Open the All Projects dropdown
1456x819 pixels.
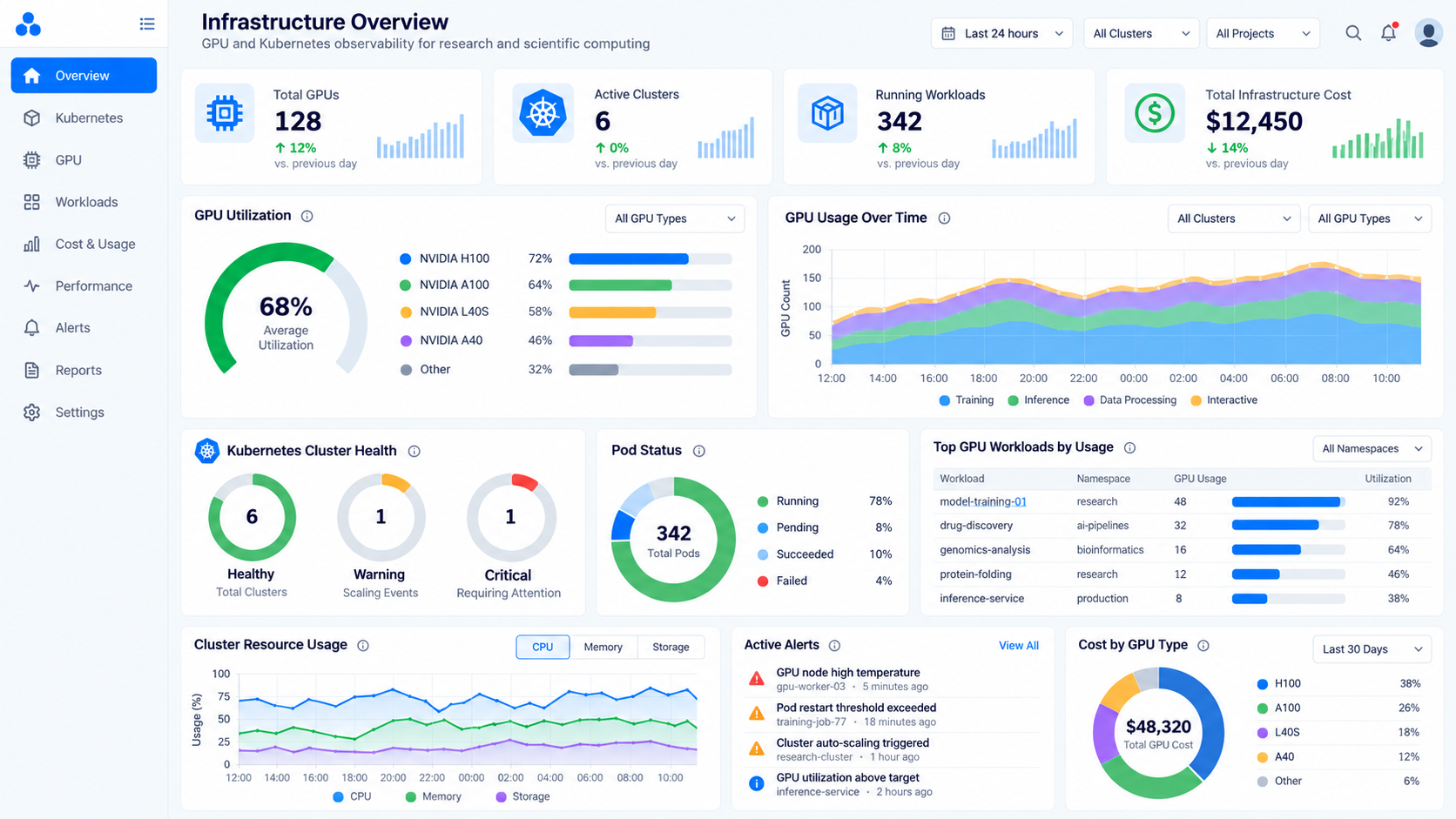pos(1263,33)
